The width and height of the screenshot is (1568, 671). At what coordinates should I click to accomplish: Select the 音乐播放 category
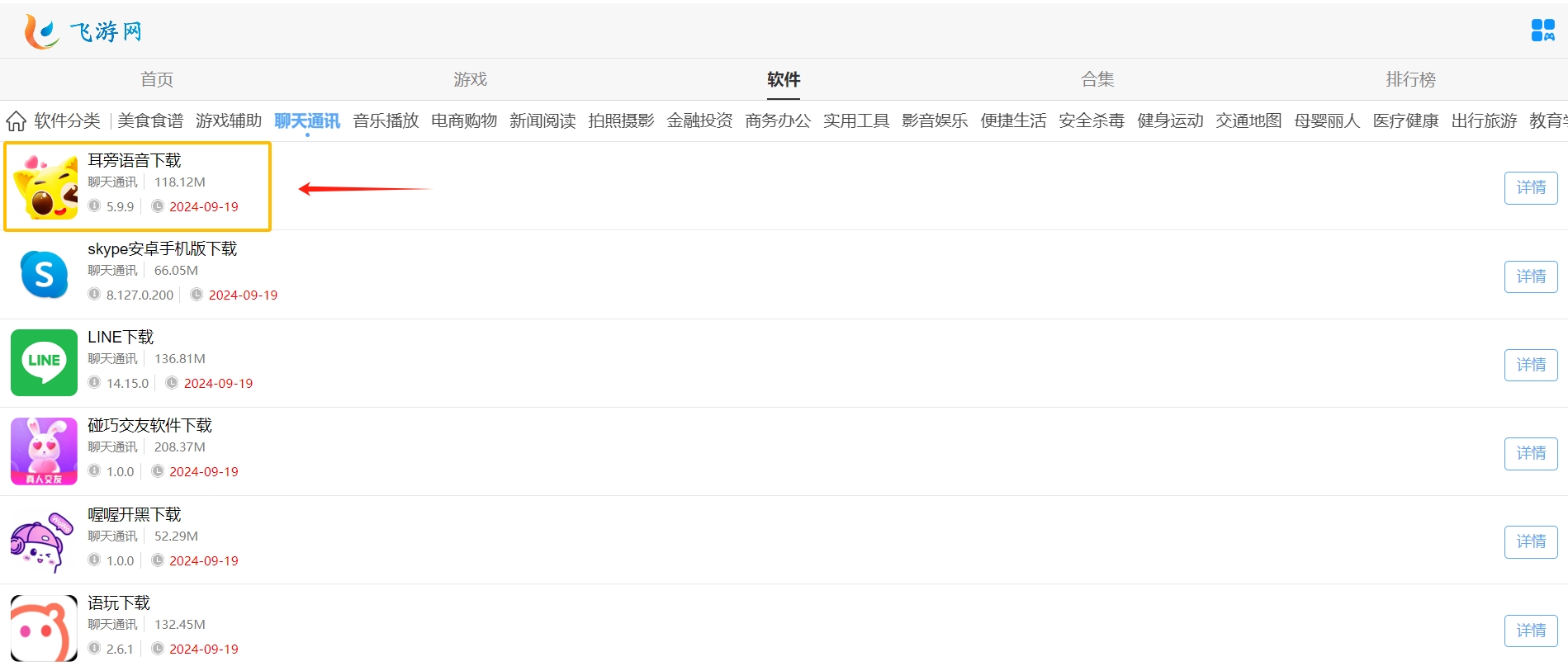[386, 120]
